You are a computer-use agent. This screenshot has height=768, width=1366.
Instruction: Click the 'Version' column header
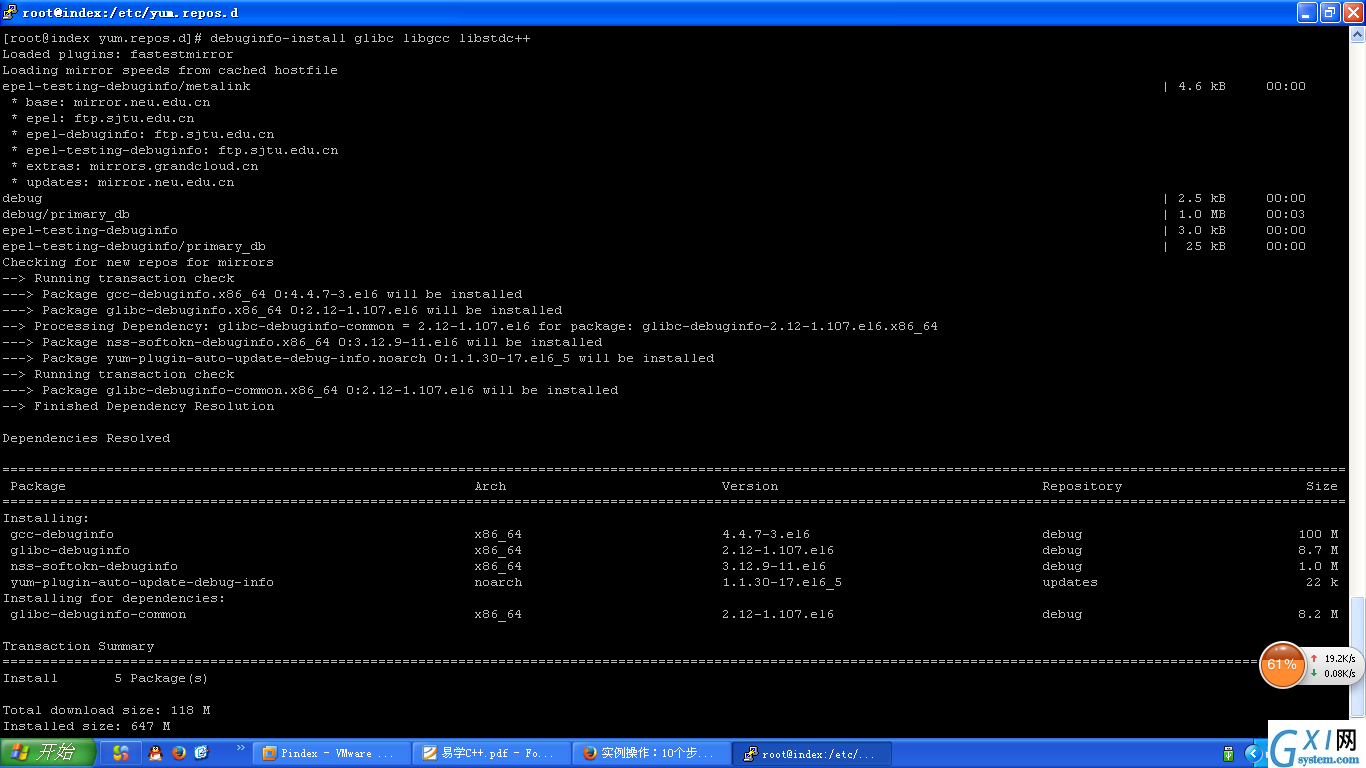coord(750,486)
